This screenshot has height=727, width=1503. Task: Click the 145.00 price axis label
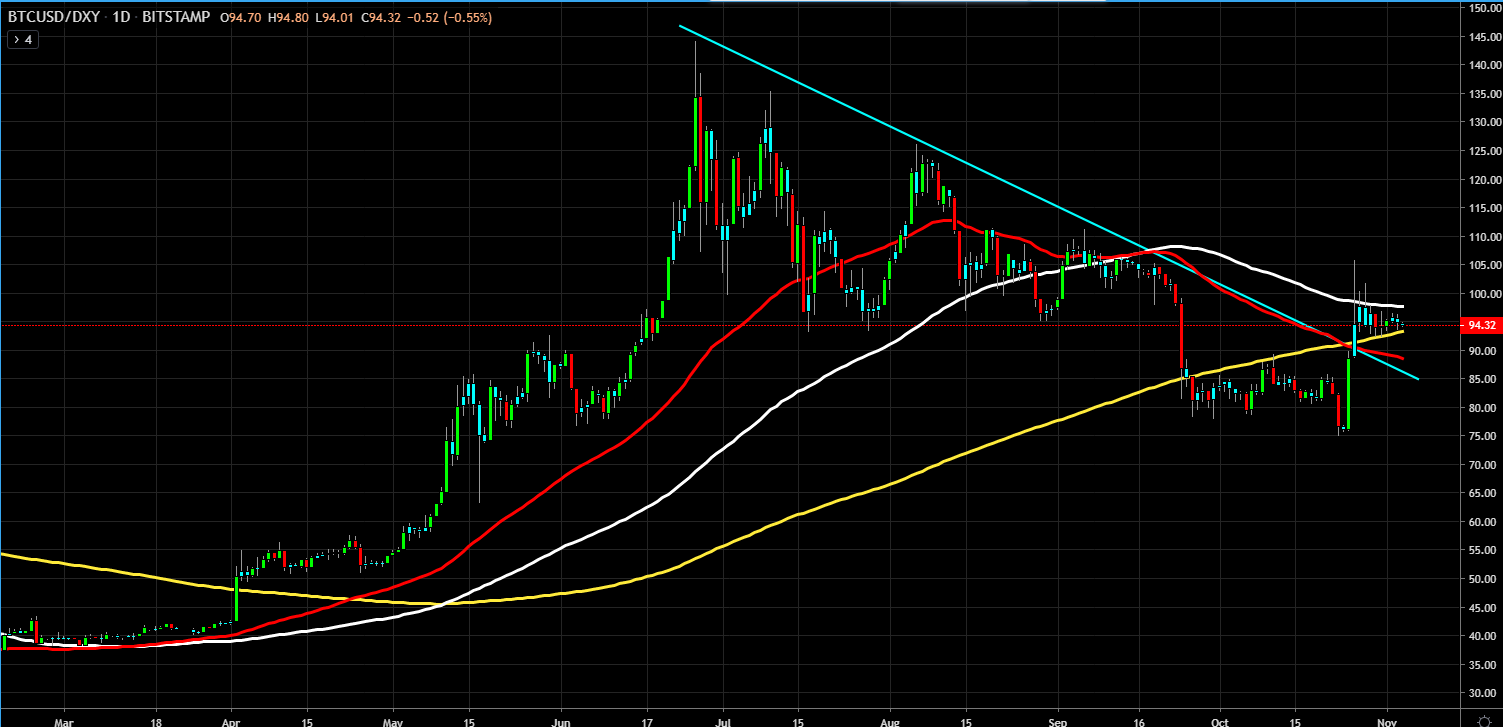[1483, 37]
